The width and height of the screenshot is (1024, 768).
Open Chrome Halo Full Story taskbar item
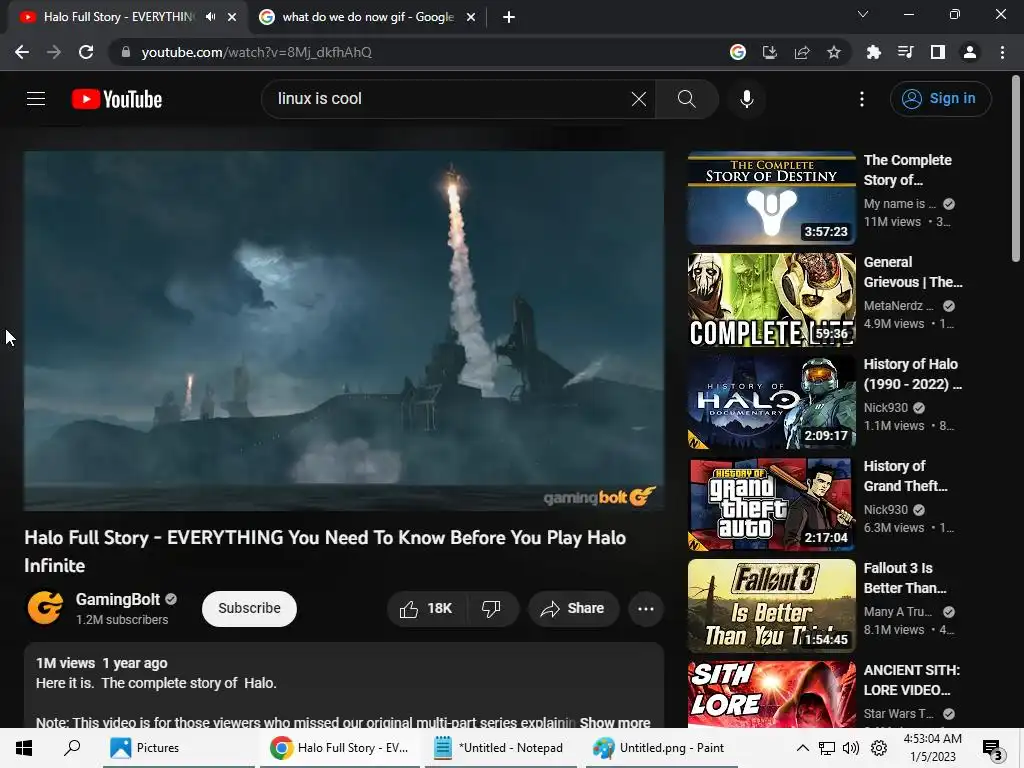pyautogui.click(x=340, y=748)
